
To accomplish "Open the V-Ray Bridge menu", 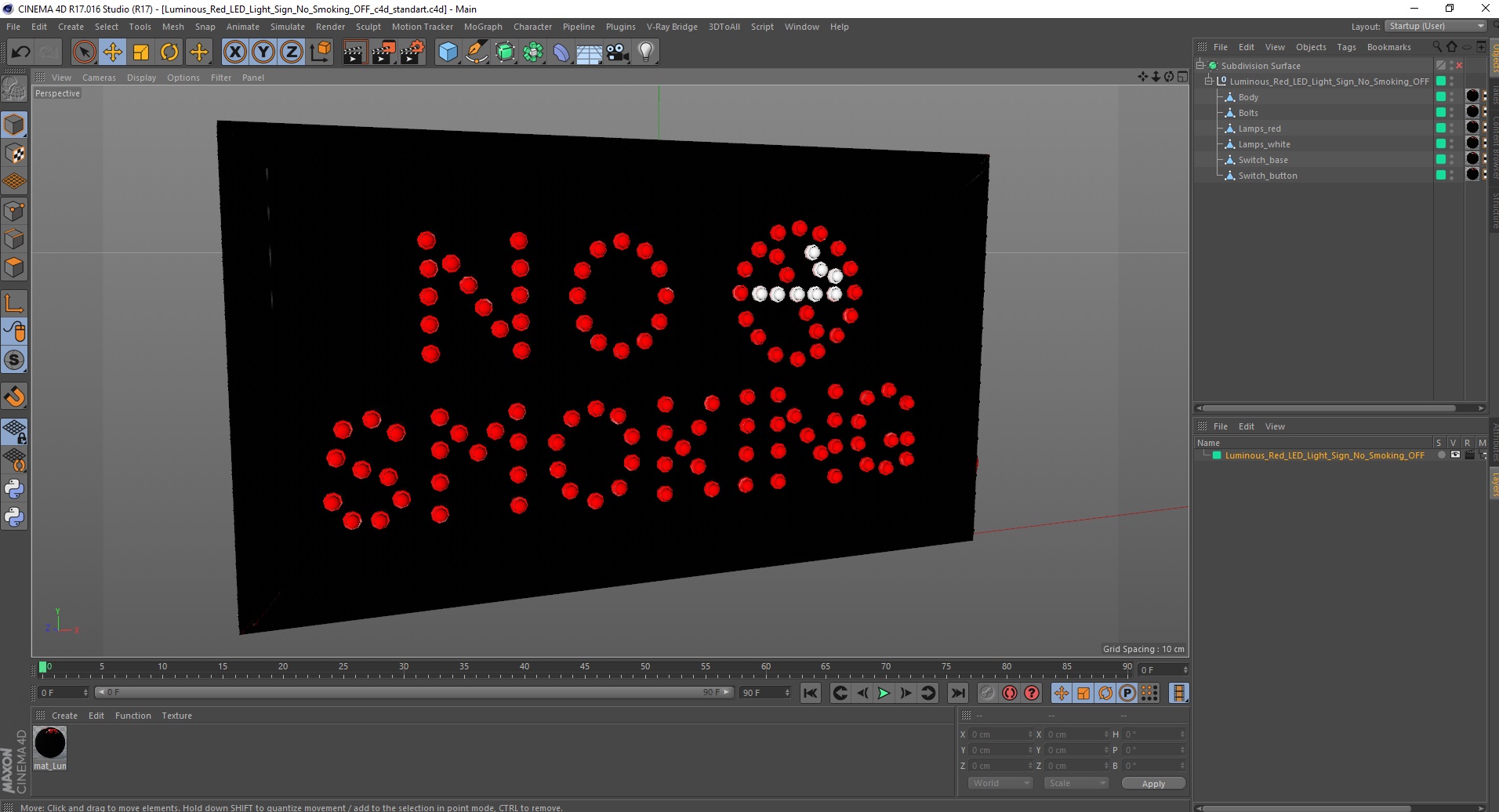I will coord(672,27).
